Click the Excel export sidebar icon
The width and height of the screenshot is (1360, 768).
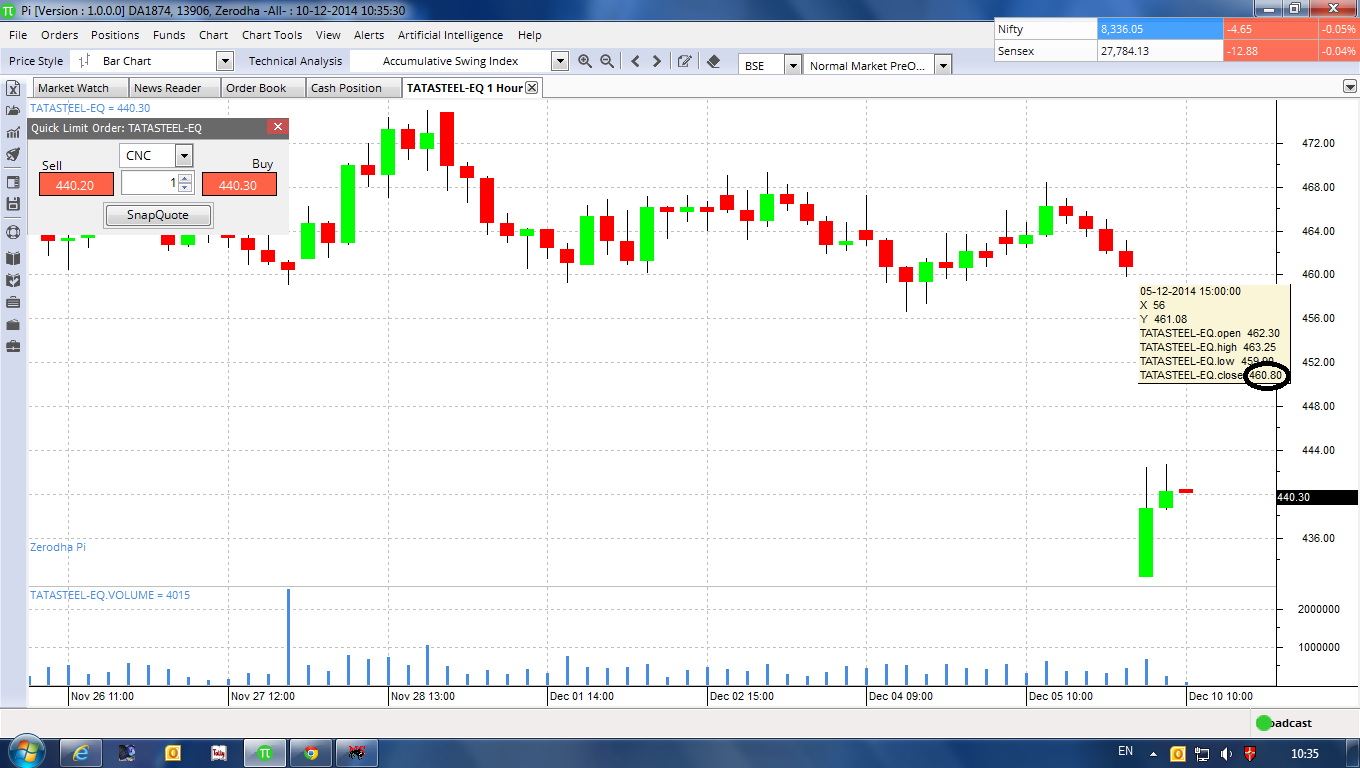pyautogui.click(x=13, y=88)
